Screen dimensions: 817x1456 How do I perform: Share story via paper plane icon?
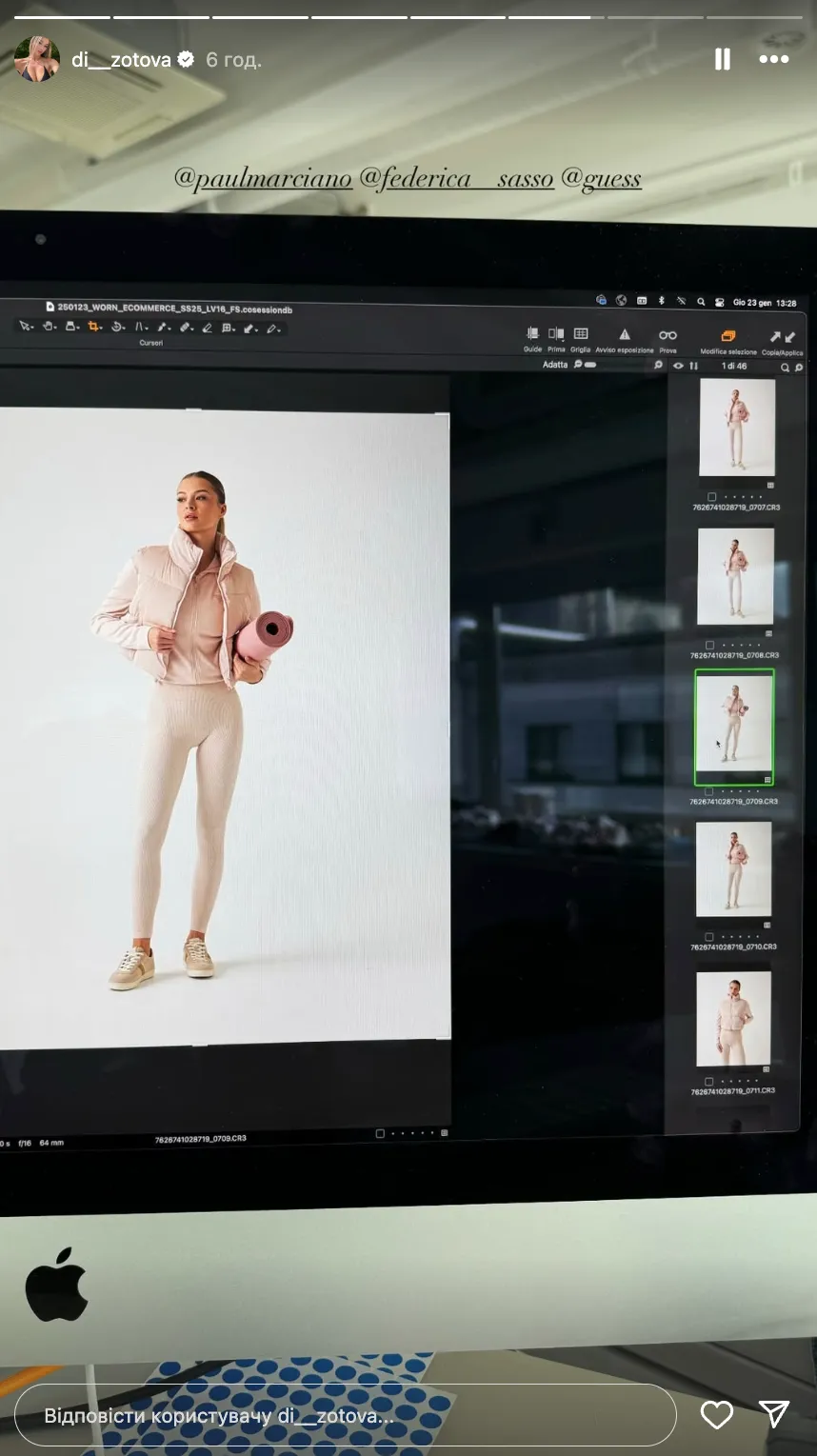pos(773,1415)
